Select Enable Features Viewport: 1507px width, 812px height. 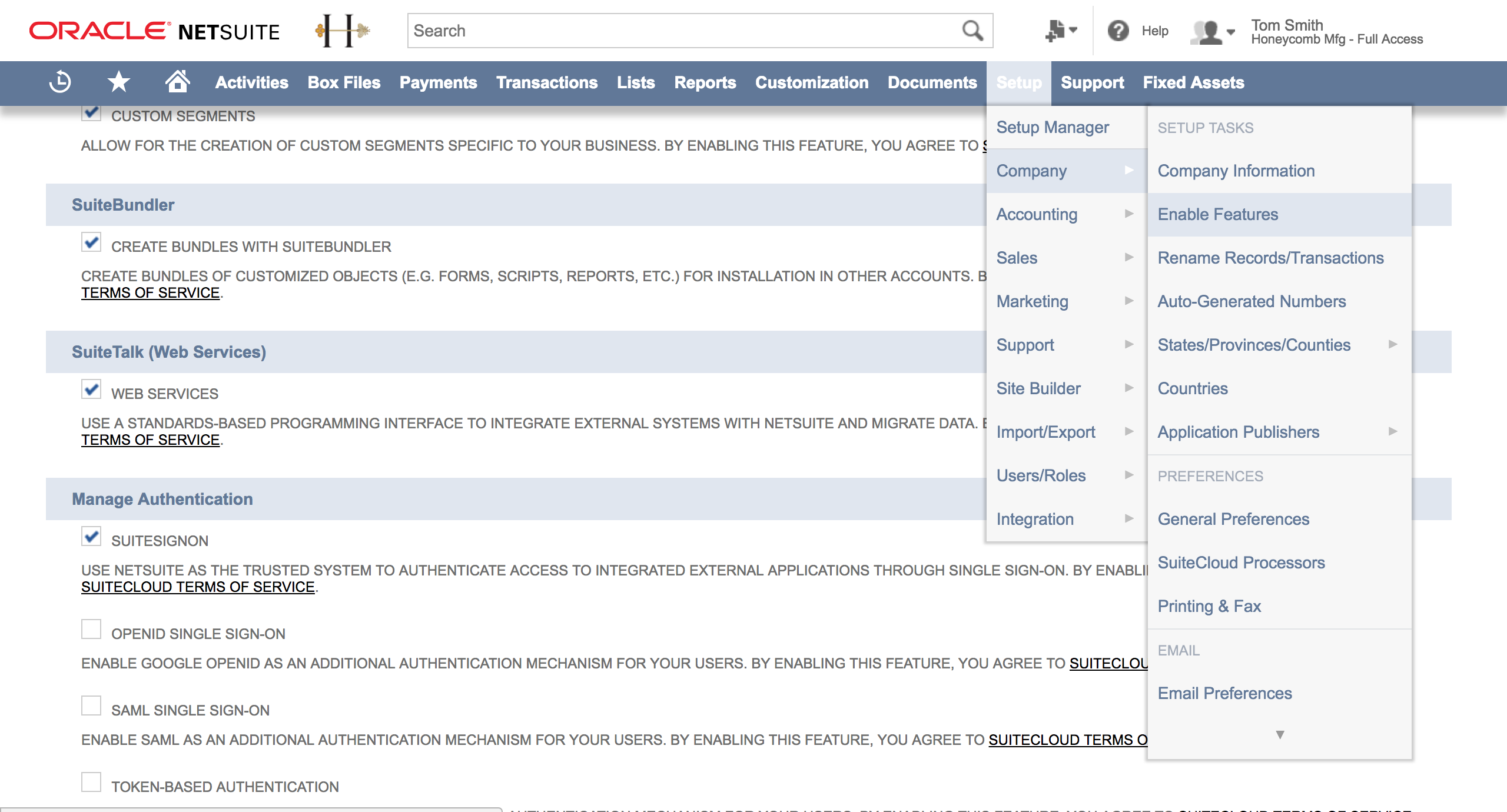point(1279,214)
